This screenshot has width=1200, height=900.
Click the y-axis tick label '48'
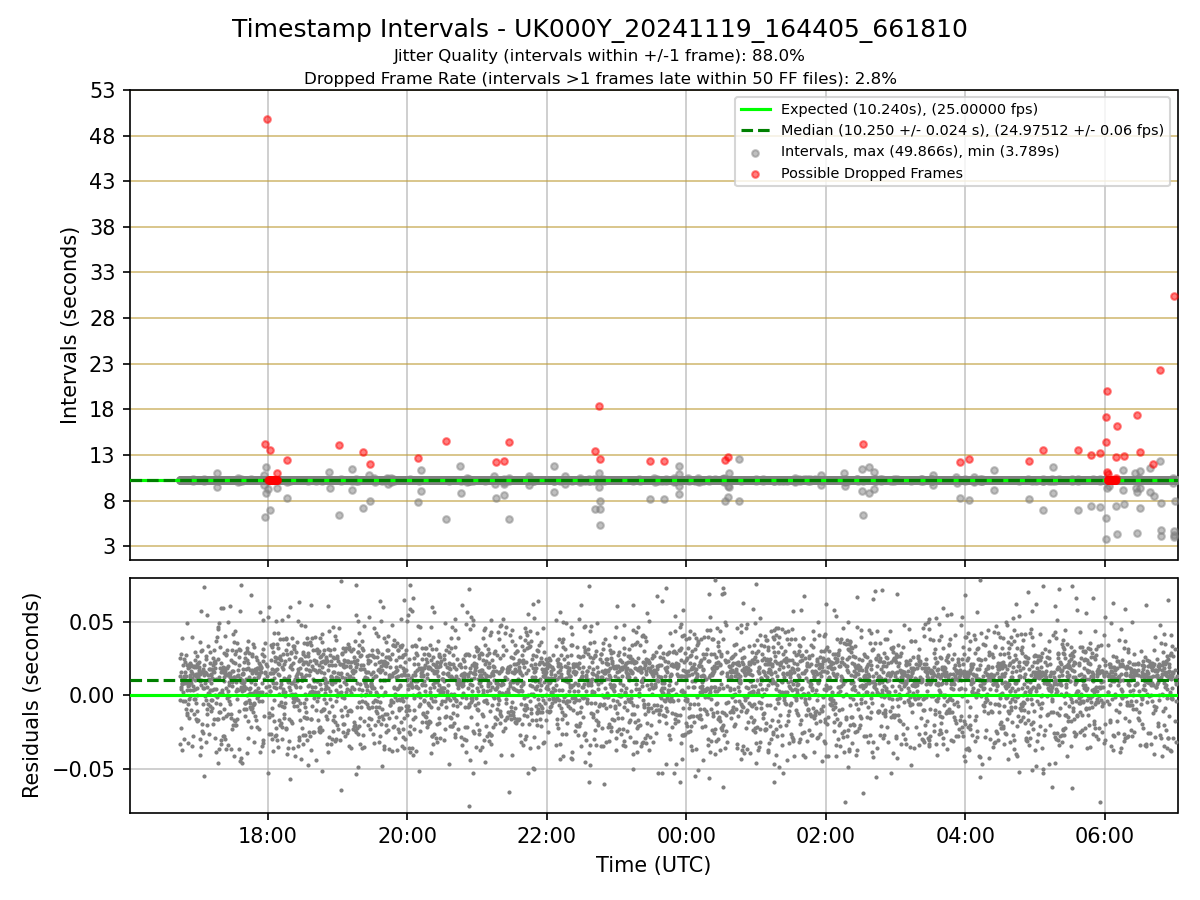tap(104, 136)
